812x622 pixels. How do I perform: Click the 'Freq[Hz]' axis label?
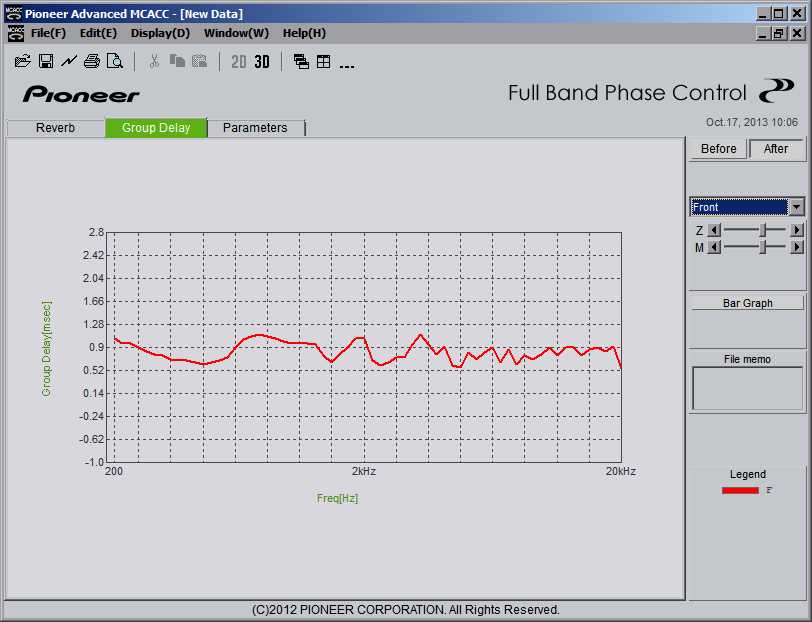click(x=337, y=498)
